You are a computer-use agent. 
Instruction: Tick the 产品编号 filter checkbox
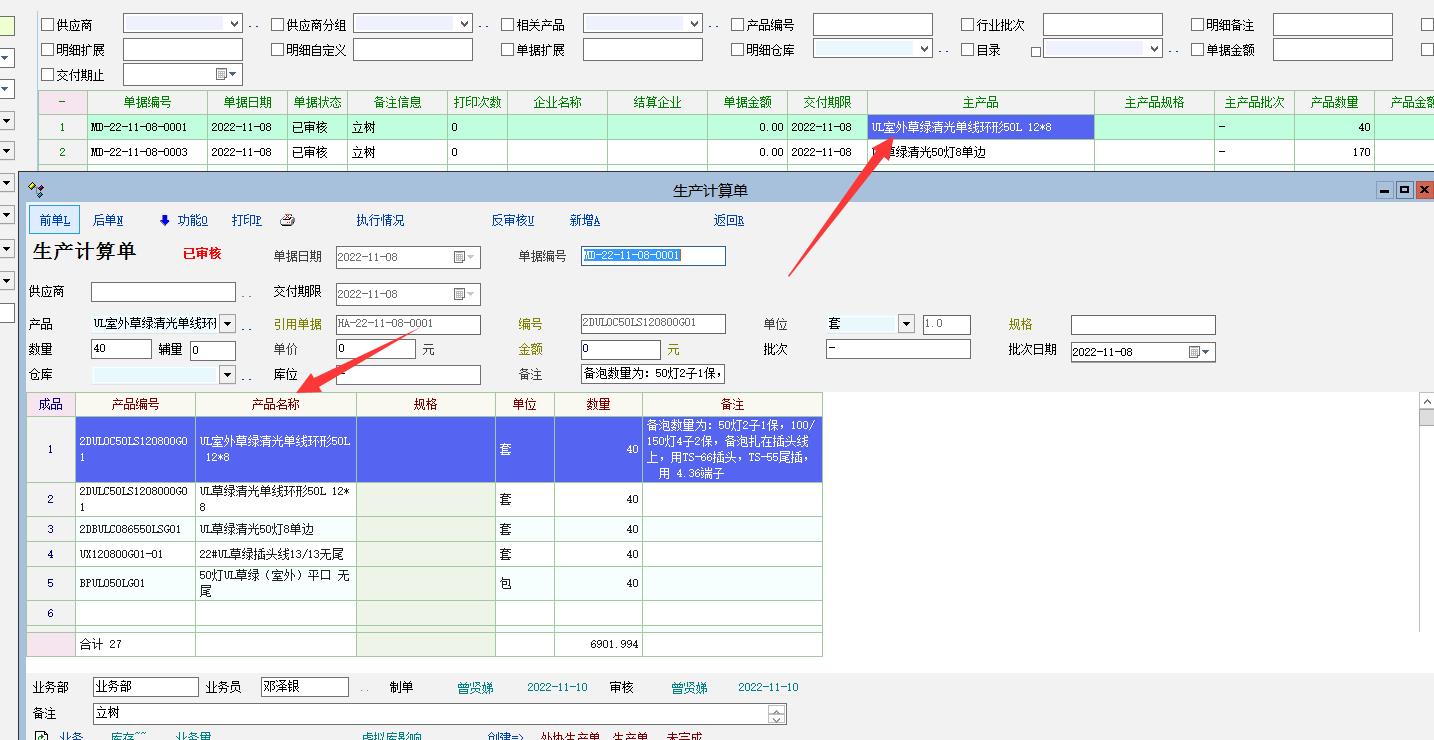(738, 25)
